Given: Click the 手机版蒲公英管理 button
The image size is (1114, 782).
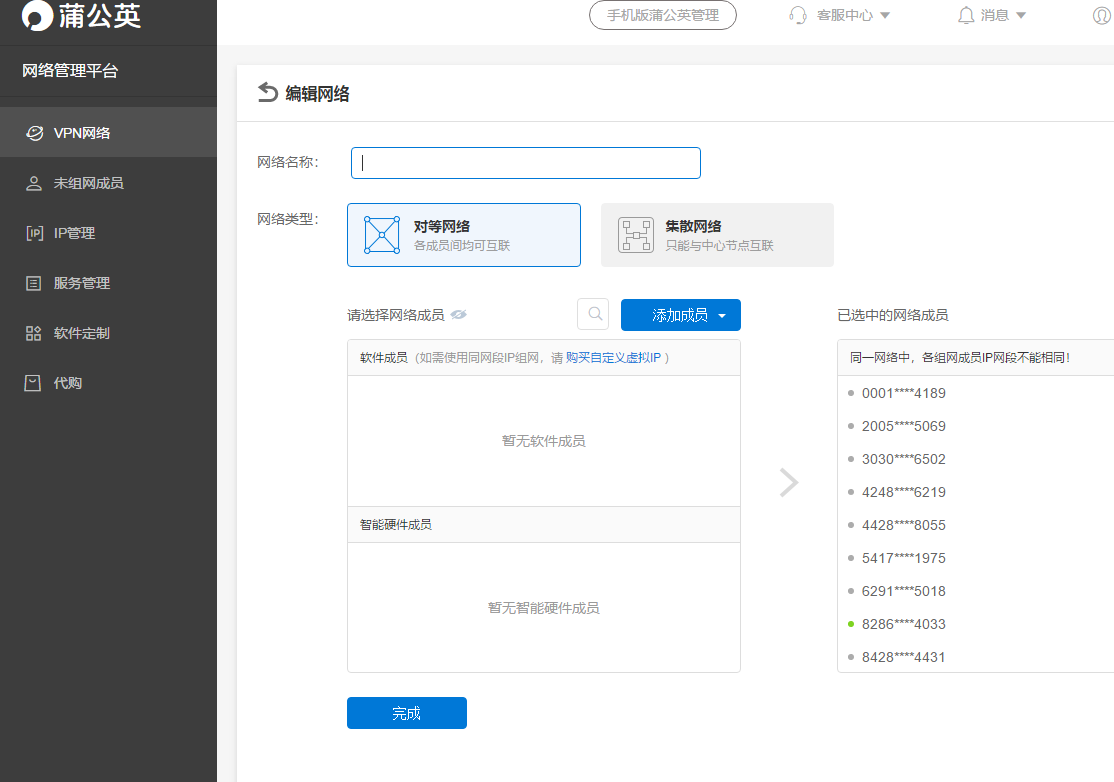Looking at the screenshot, I should tap(663, 15).
